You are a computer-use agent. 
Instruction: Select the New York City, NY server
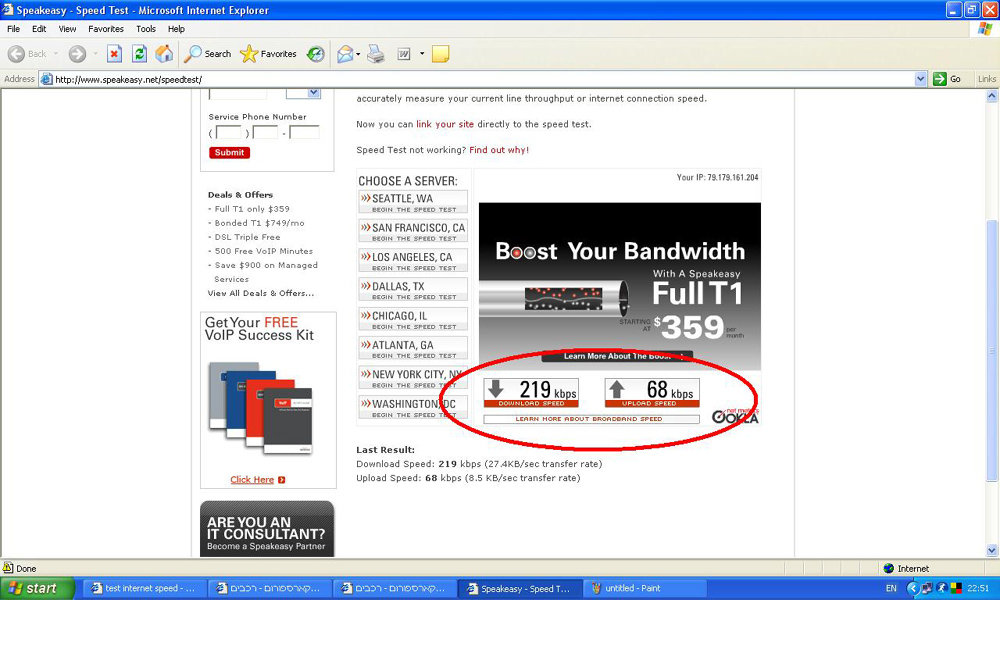tap(413, 378)
